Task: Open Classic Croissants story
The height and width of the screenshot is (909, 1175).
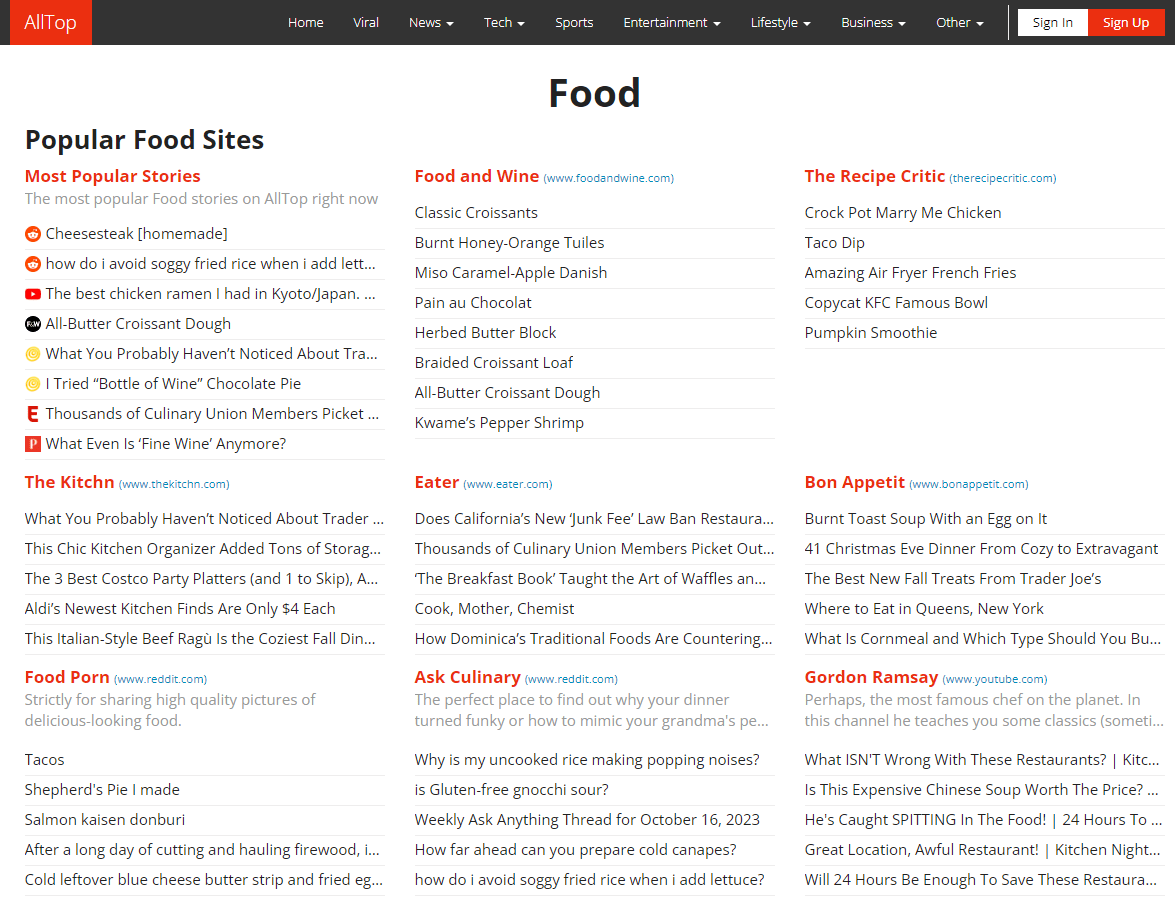Action: (x=476, y=213)
